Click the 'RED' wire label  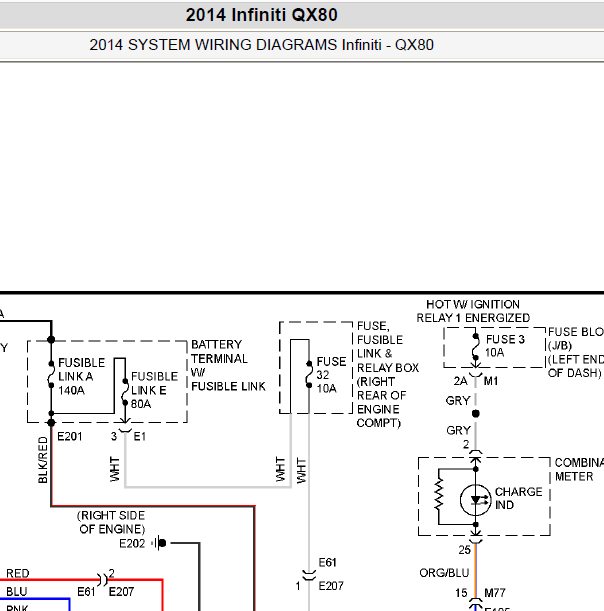coord(18,574)
